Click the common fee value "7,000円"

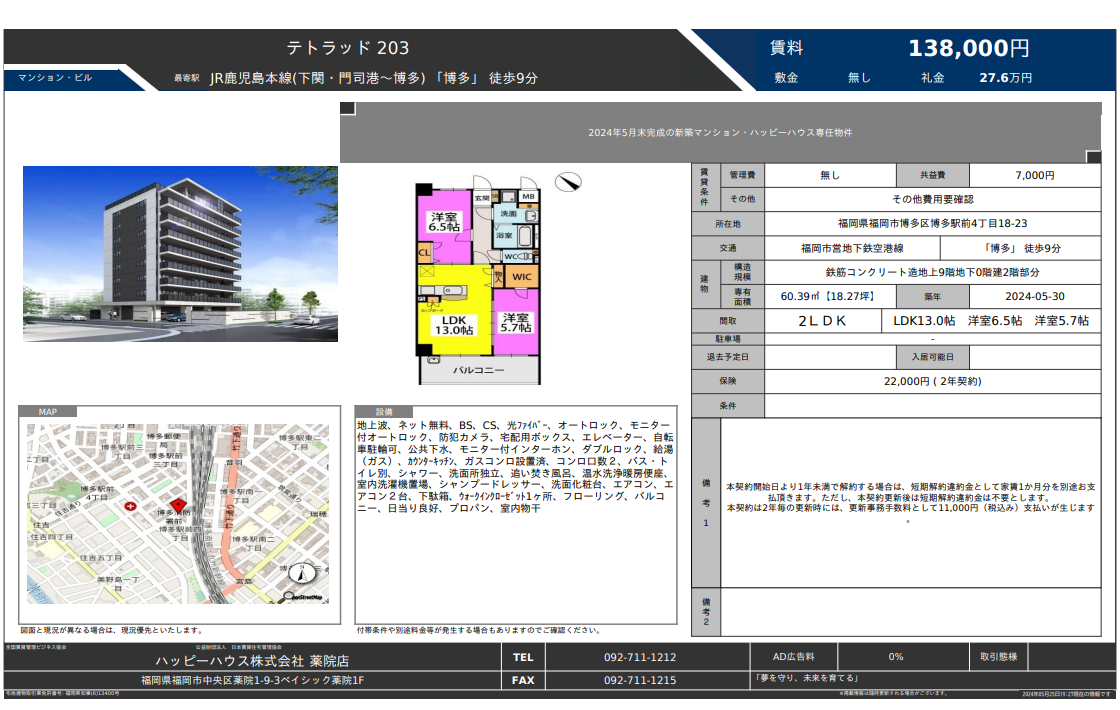[x=1035, y=175]
